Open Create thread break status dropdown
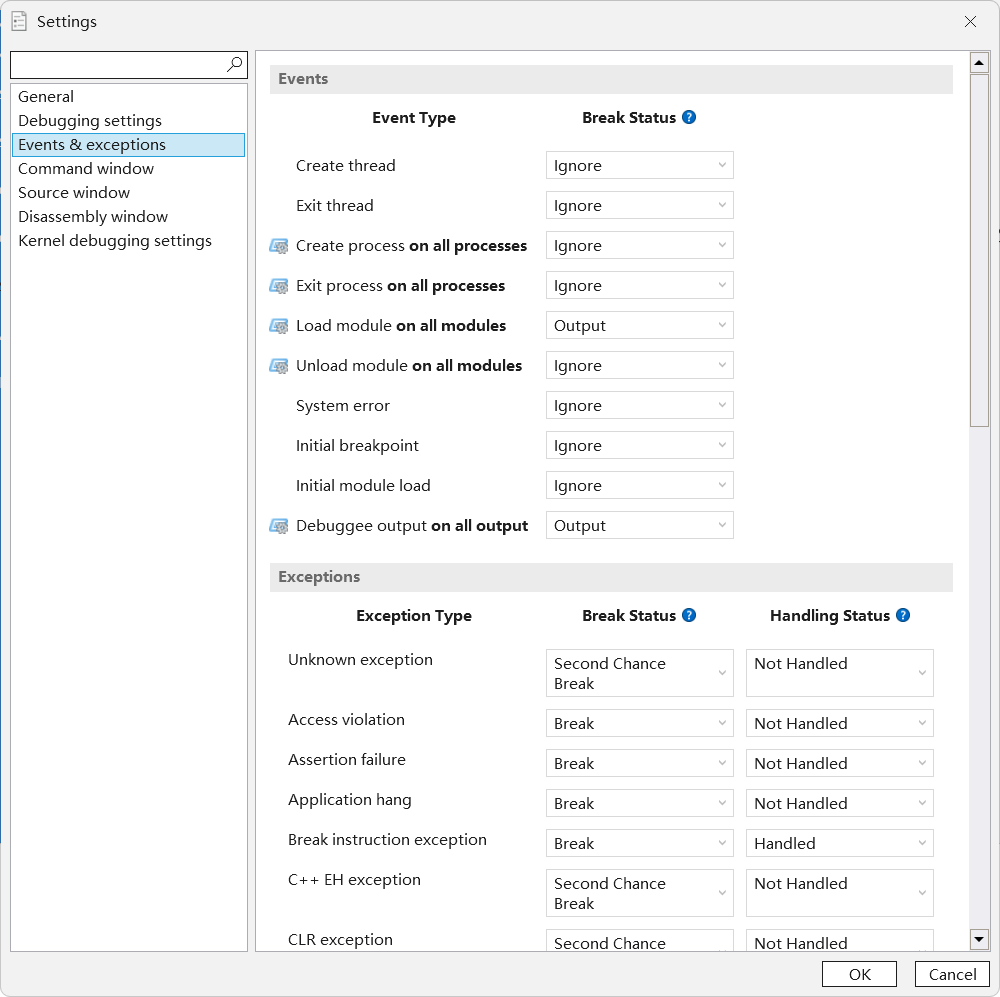The width and height of the screenshot is (1000, 997). (640, 166)
